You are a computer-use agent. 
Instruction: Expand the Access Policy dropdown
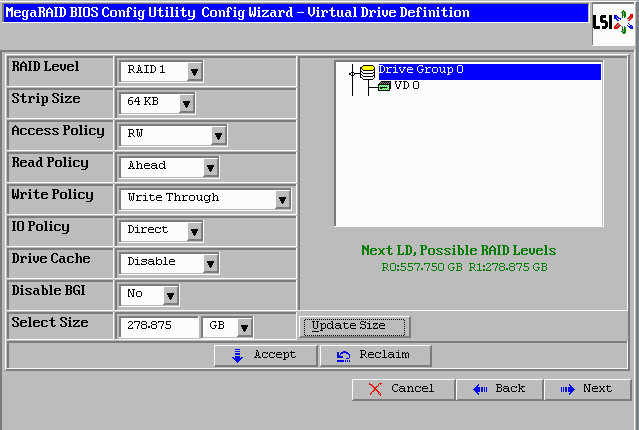(218, 135)
